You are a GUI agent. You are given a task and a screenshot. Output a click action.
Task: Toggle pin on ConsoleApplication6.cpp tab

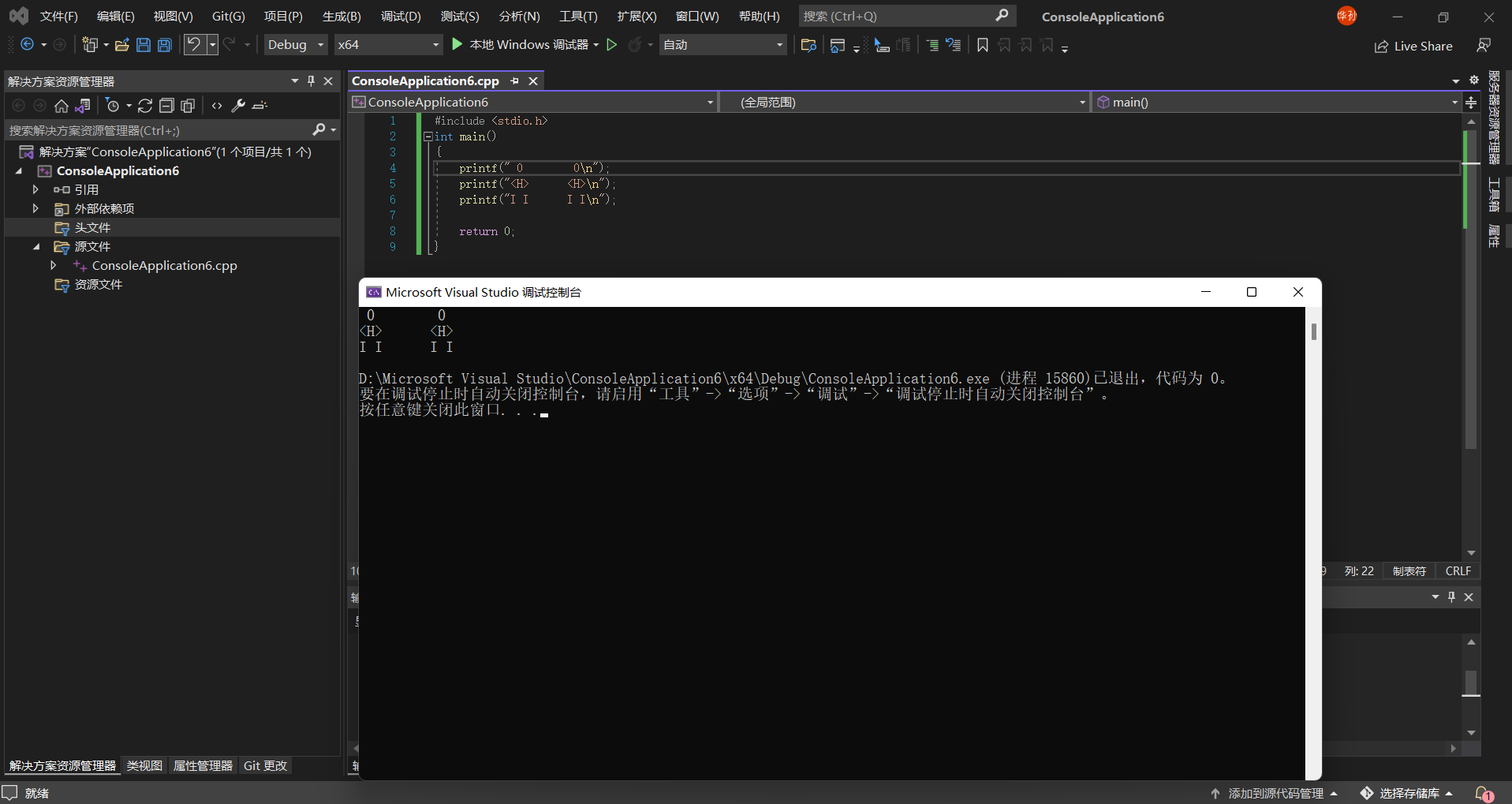click(x=515, y=80)
